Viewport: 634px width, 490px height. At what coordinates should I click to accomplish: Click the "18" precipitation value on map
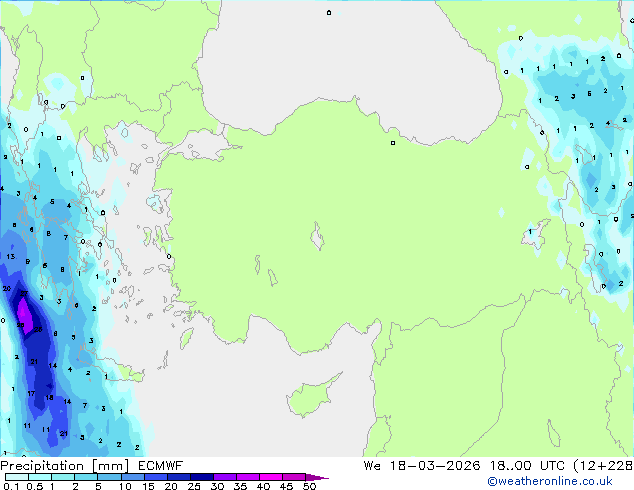tap(49, 397)
